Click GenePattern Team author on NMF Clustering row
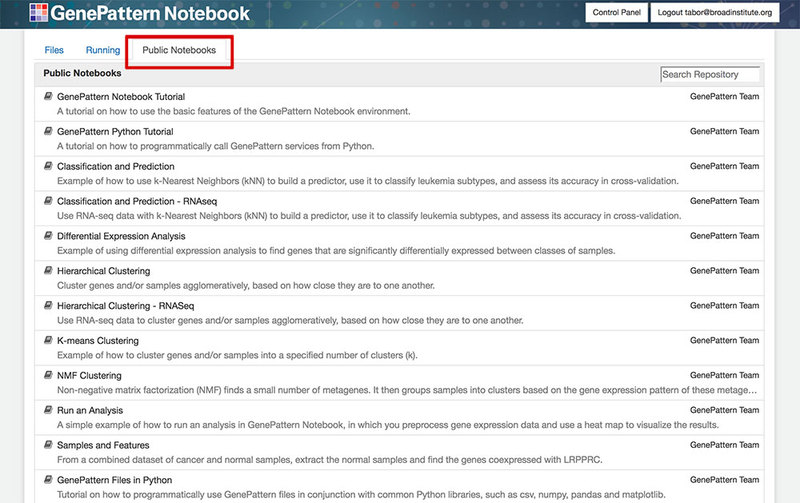Viewport: 800px width, 503px height. pyautogui.click(x=724, y=375)
